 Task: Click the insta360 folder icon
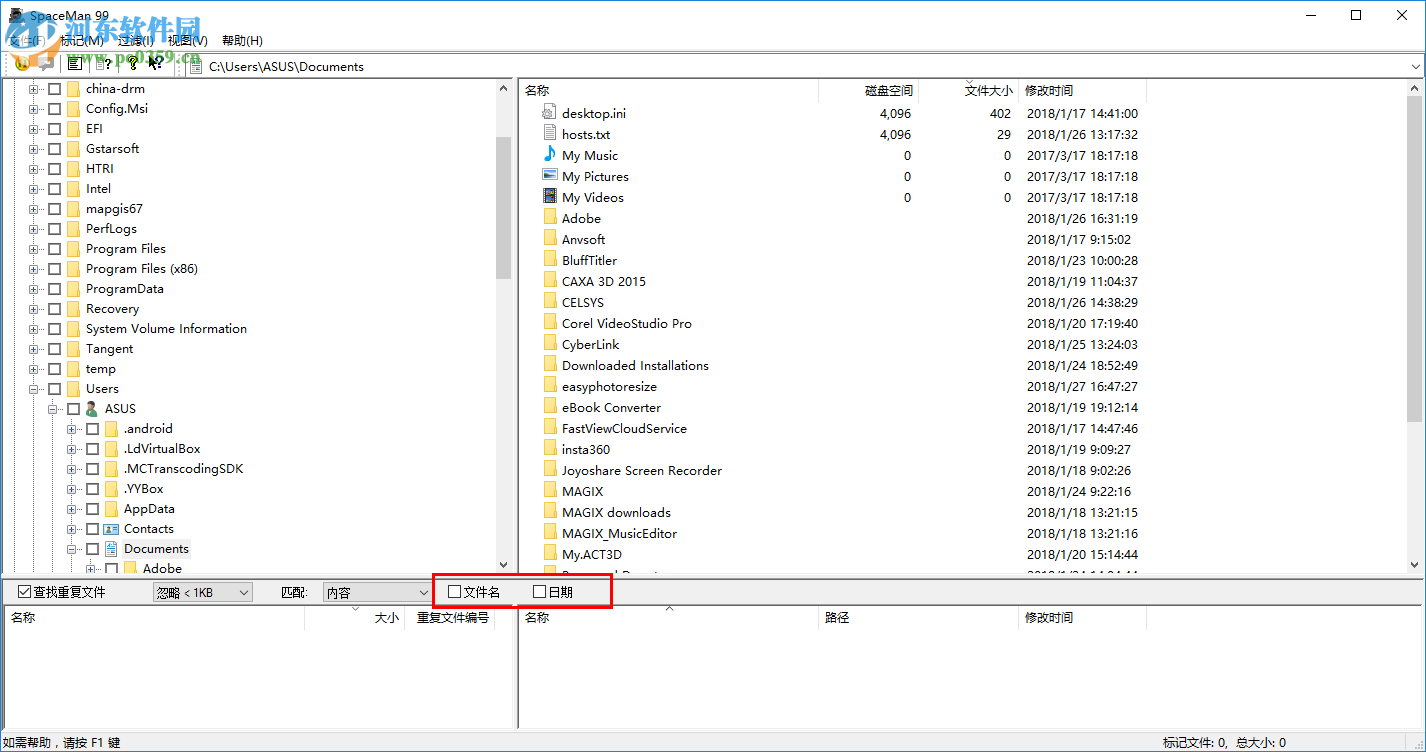(x=549, y=449)
